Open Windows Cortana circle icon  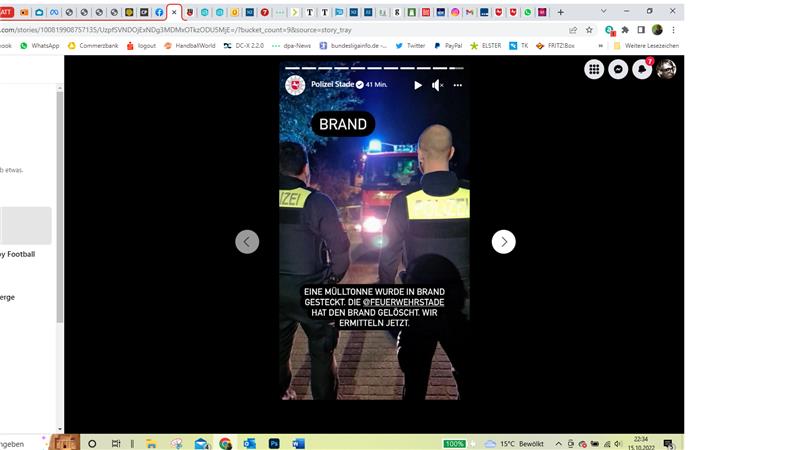[x=92, y=443]
